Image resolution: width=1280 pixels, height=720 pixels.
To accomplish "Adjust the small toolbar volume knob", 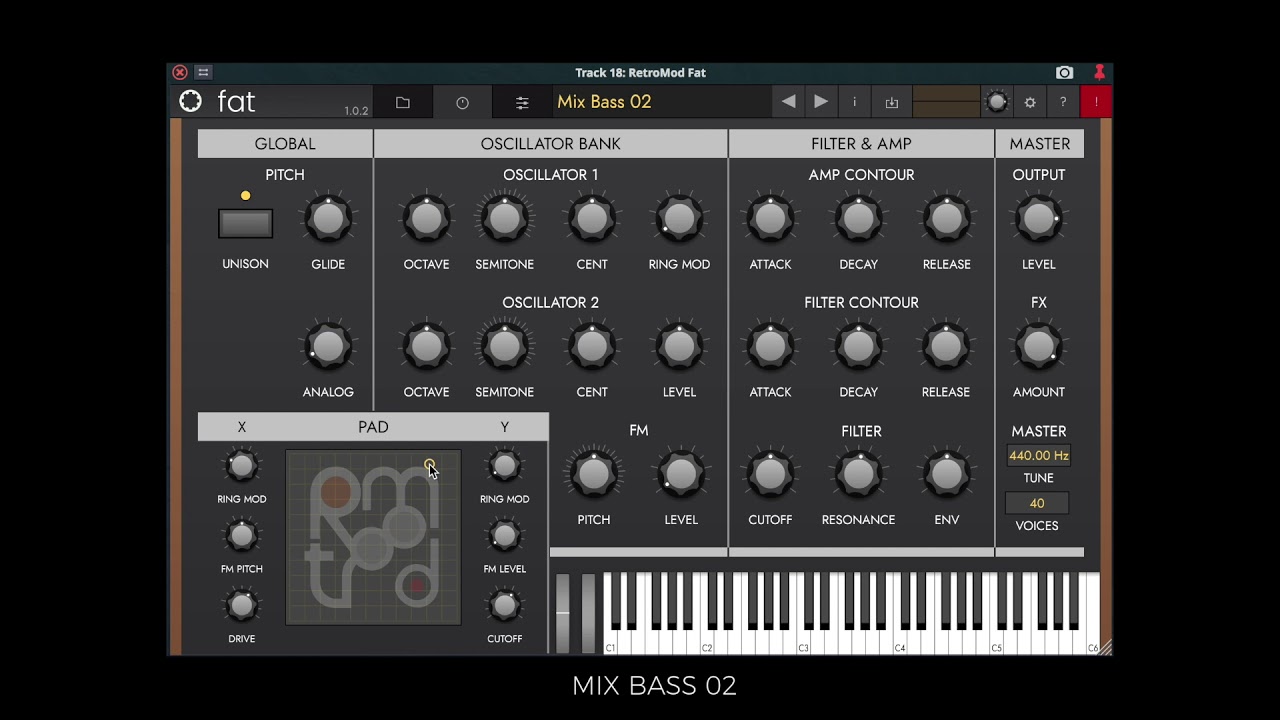I will [997, 102].
